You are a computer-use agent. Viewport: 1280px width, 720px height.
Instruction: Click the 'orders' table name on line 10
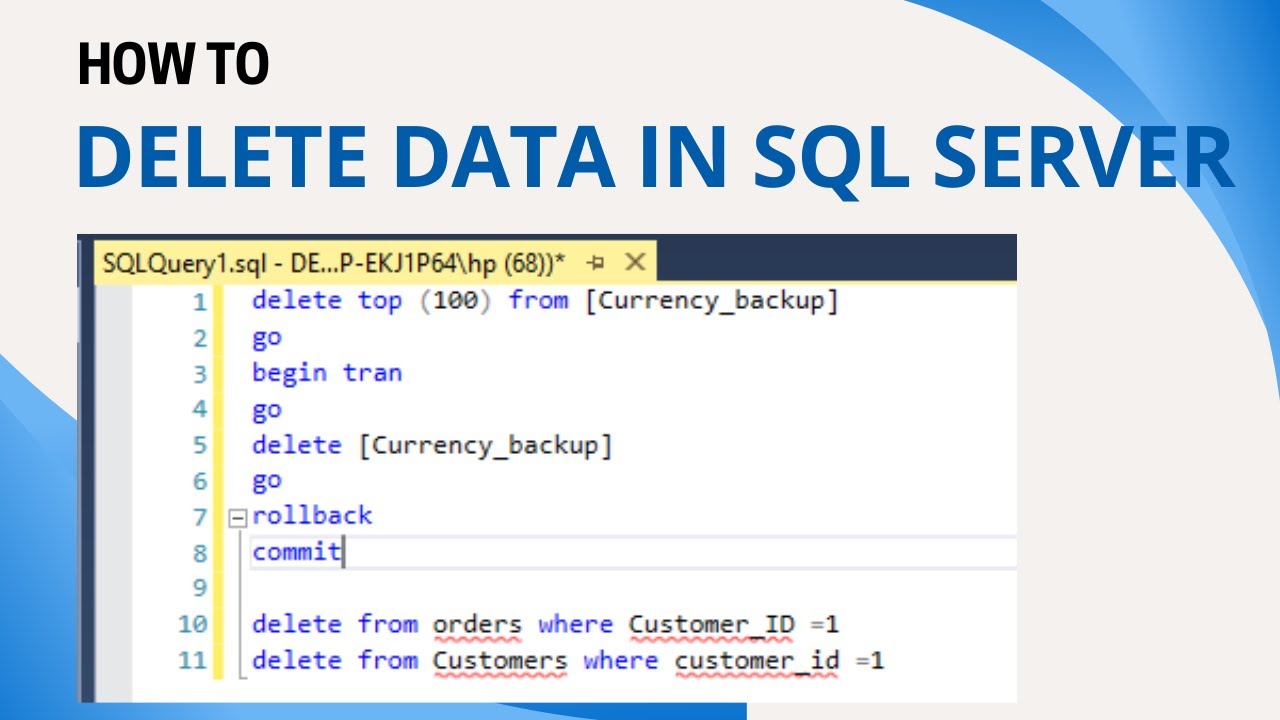click(477, 625)
